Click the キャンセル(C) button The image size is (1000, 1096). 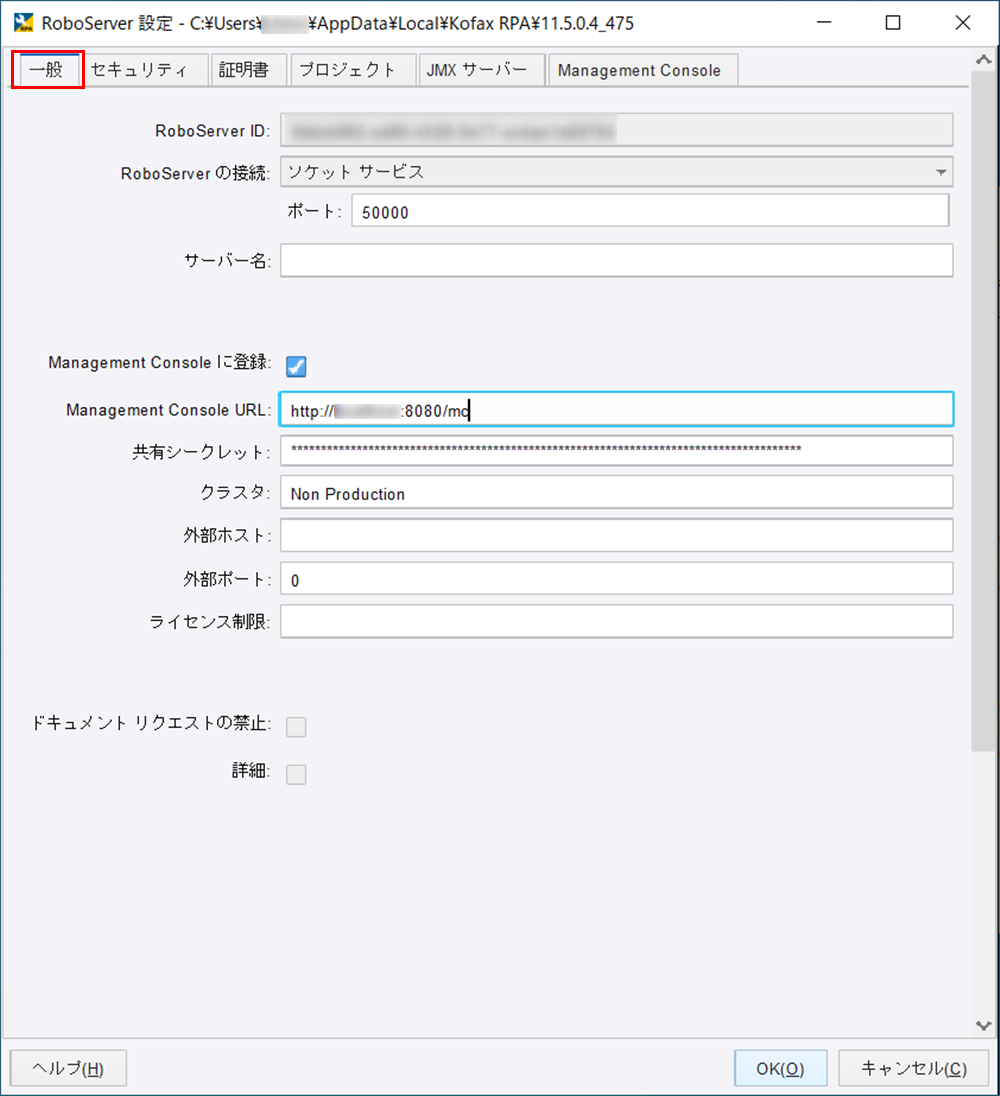914,1068
